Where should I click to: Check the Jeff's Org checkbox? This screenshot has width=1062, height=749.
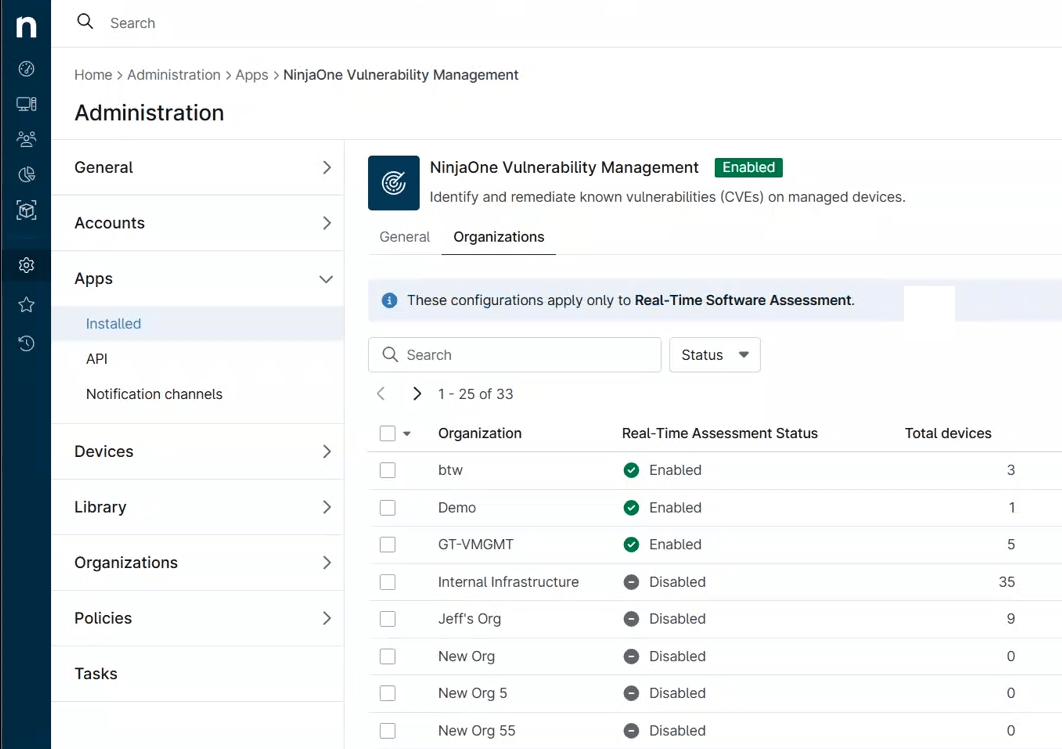coord(387,619)
